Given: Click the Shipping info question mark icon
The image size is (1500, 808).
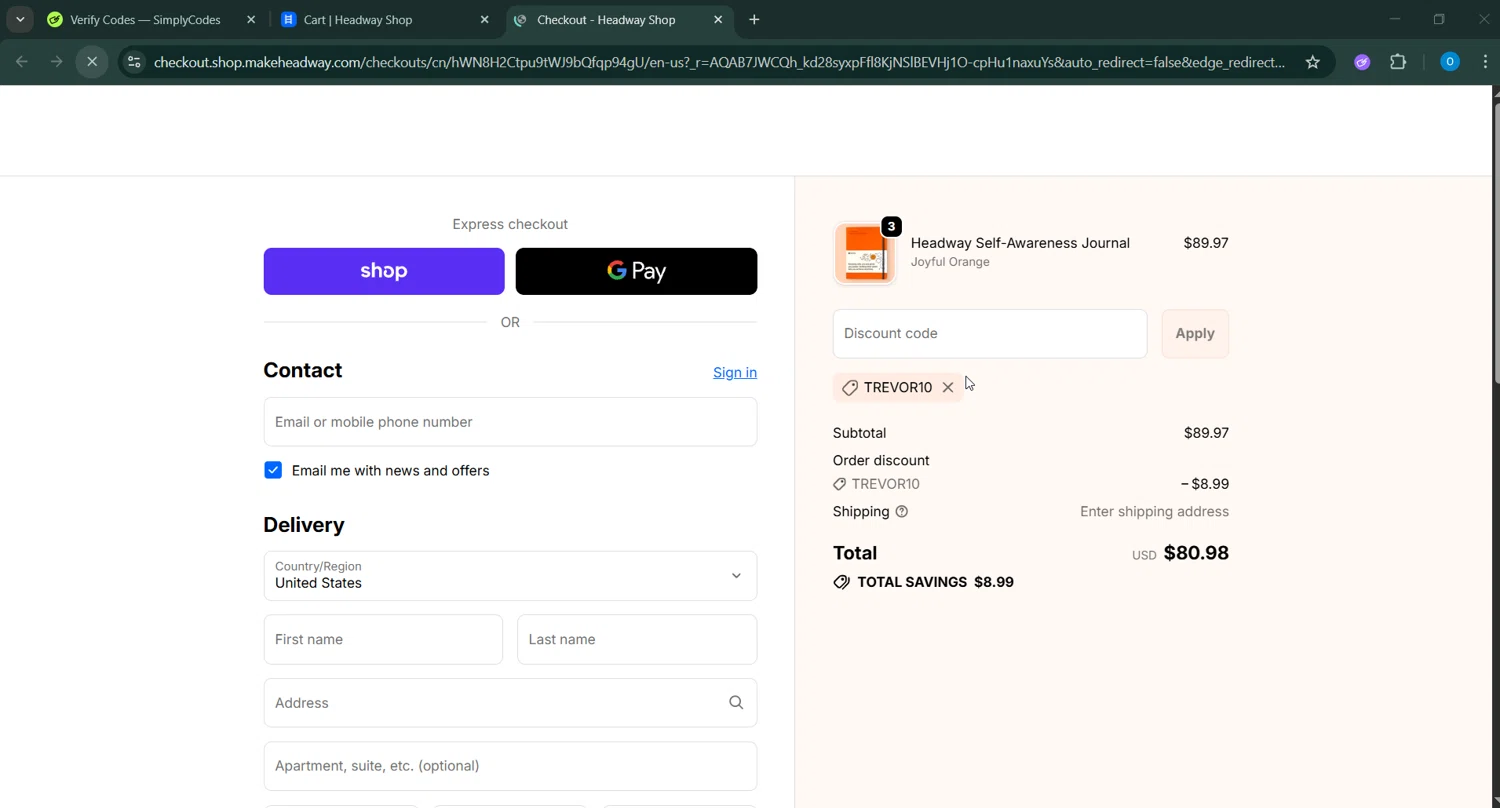Looking at the screenshot, I should 902,512.
